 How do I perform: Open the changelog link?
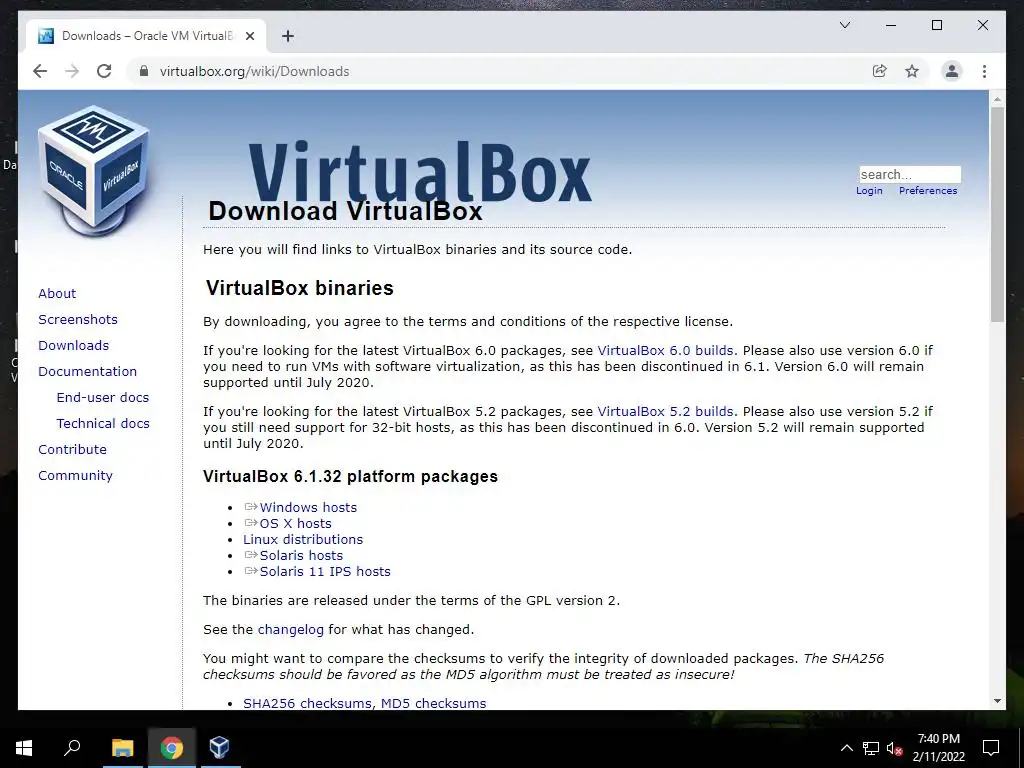pos(291,630)
